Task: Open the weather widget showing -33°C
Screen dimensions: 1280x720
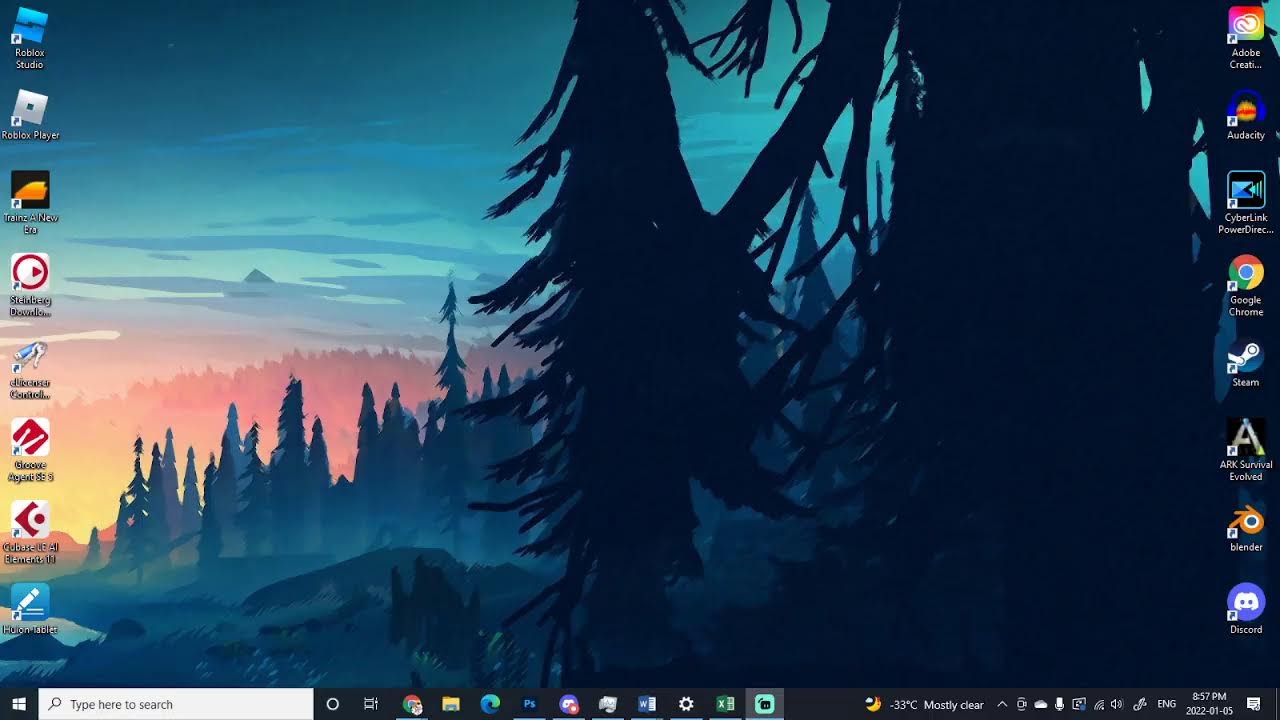Action: pos(924,704)
